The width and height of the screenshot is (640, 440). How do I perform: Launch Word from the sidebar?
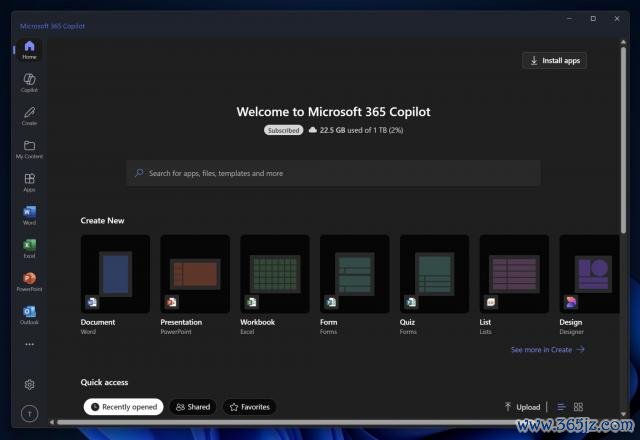tap(29, 215)
